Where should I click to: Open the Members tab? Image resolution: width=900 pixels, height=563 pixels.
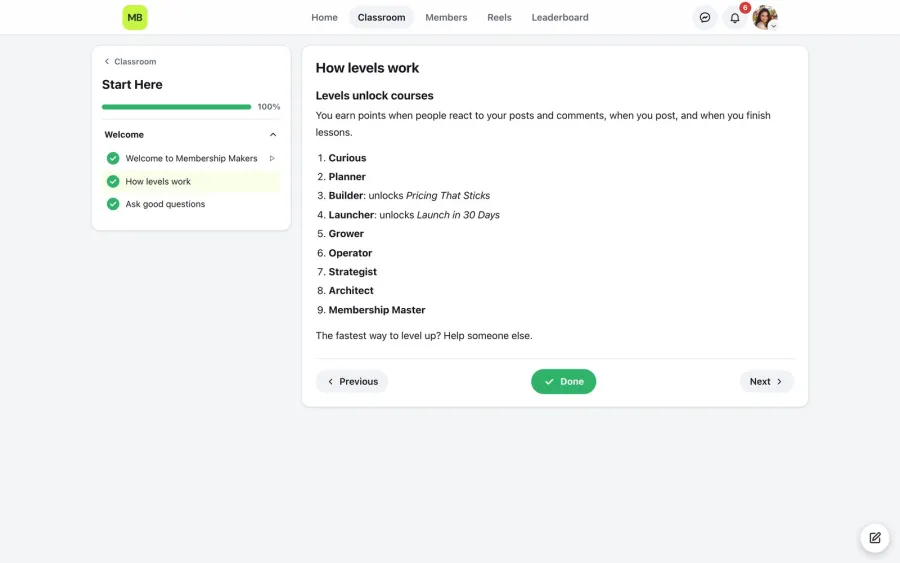[x=446, y=17]
